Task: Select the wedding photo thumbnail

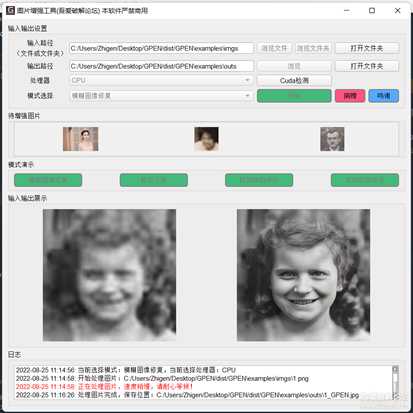Action: tap(81, 139)
